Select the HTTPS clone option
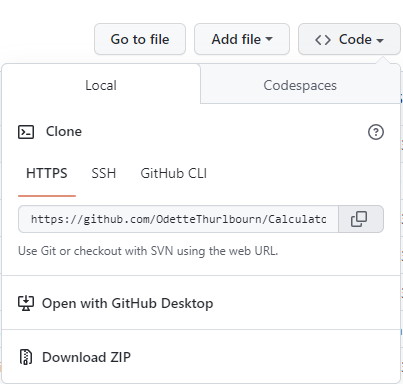Viewport: 403px width, 384px height. [x=47, y=174]
